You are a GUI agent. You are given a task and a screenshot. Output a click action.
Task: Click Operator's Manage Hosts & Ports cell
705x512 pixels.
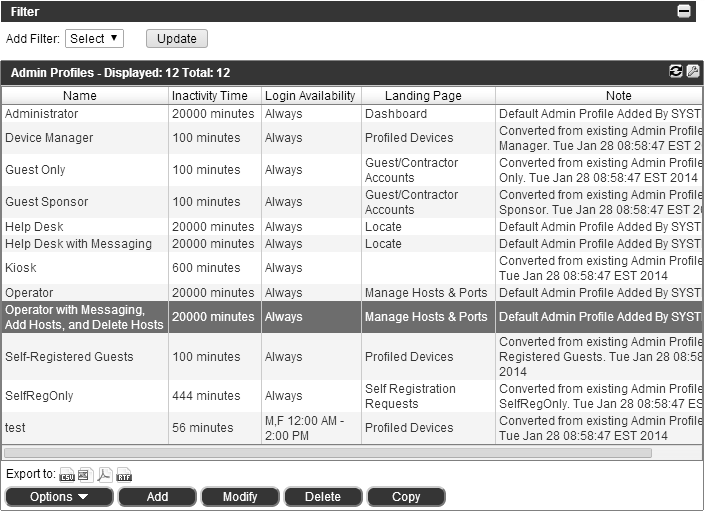pos(426,293)
